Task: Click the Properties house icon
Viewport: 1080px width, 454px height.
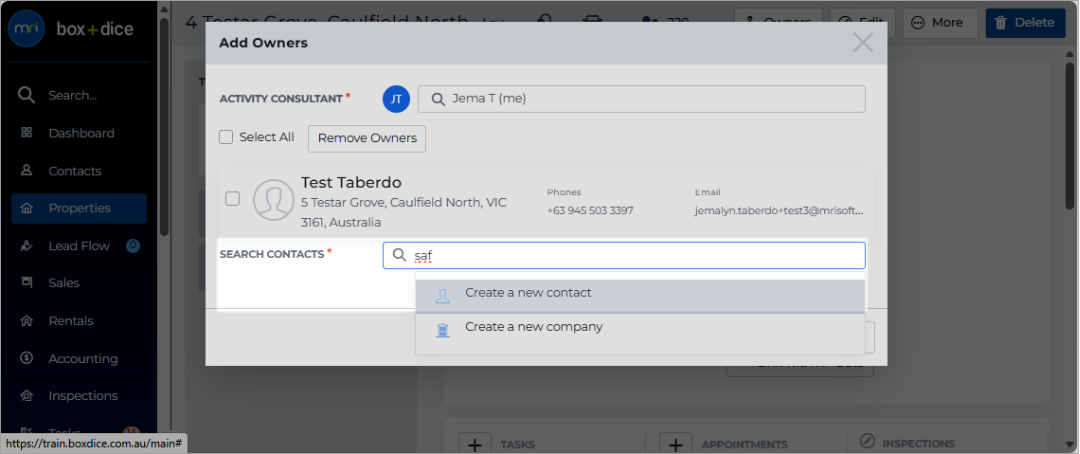Action: click(27, 208)
